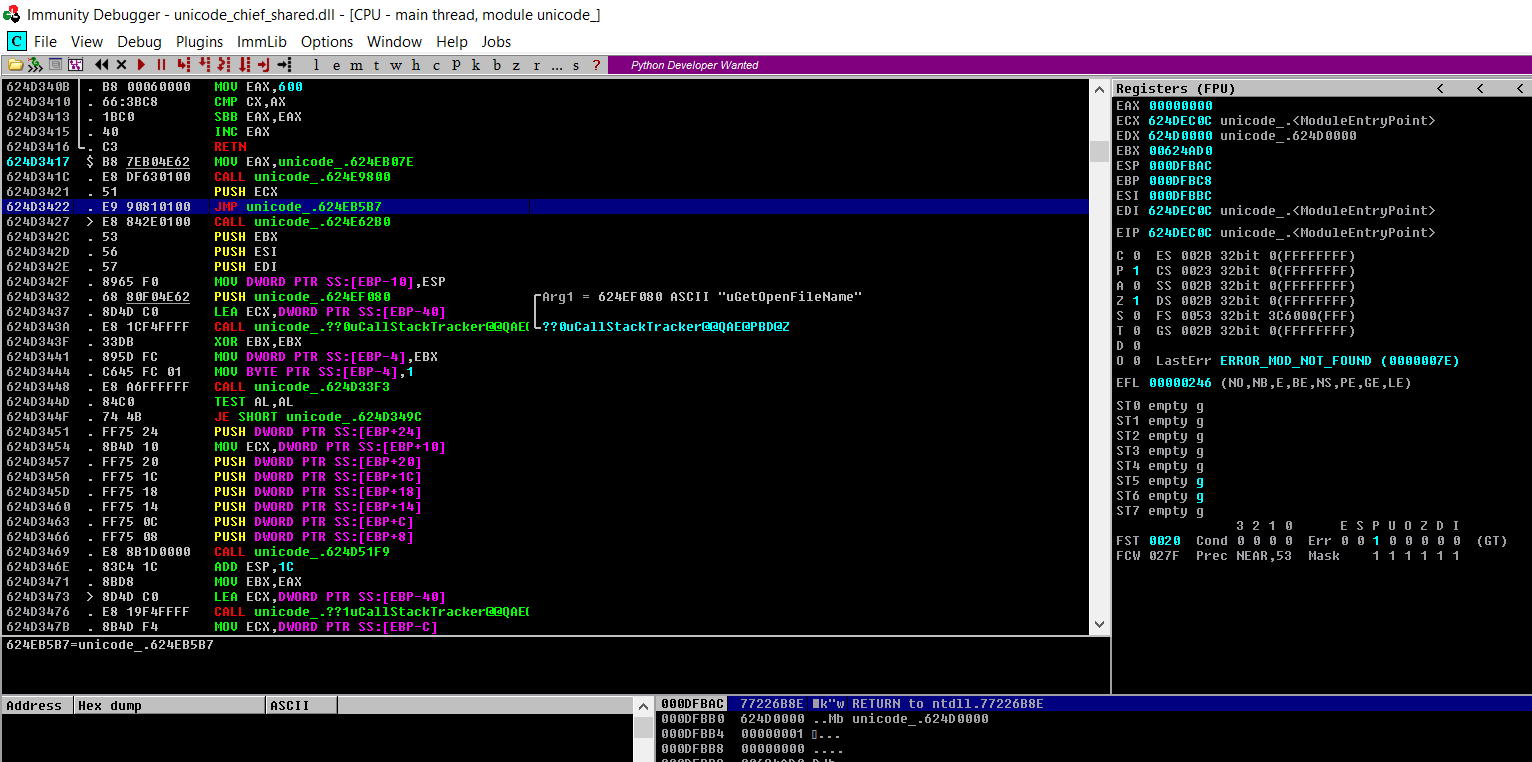Open the Plugins menu

(199, 42)
